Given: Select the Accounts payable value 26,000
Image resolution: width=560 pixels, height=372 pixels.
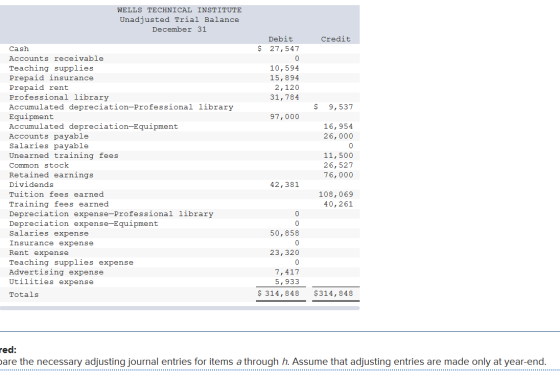Looking at the screenshot, I should point(338,136).
